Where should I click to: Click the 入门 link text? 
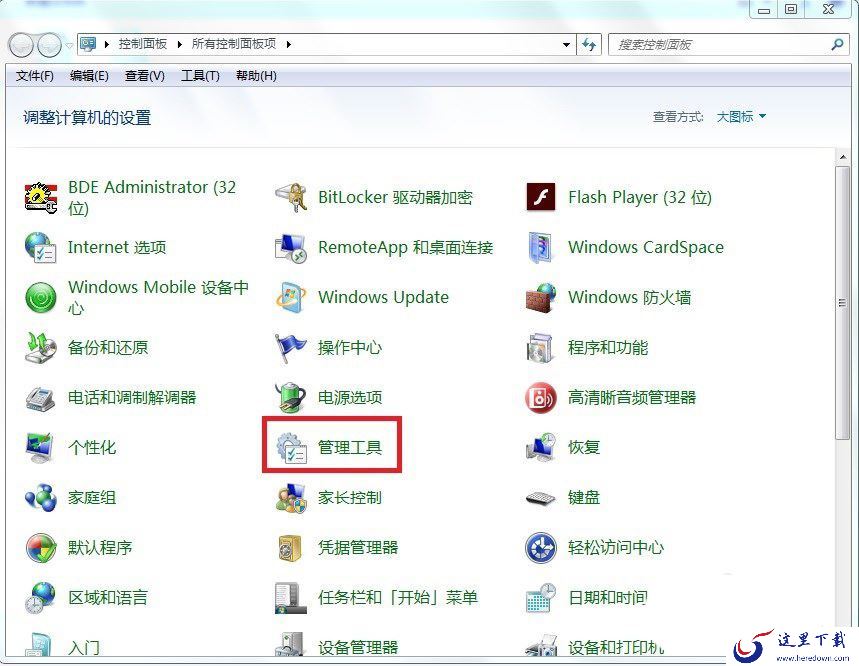[84, 647]
